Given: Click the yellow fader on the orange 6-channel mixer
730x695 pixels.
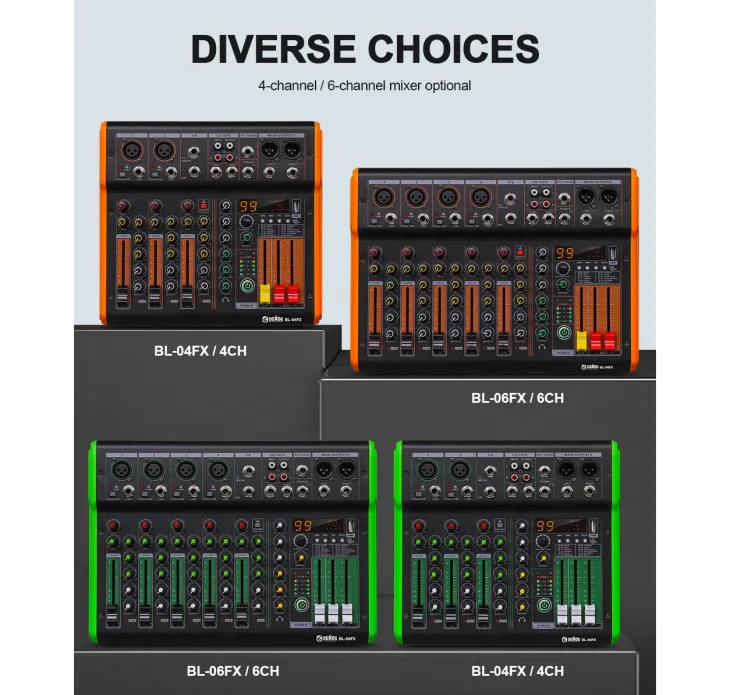Looking at the screenshot, I should pos(581,340).
